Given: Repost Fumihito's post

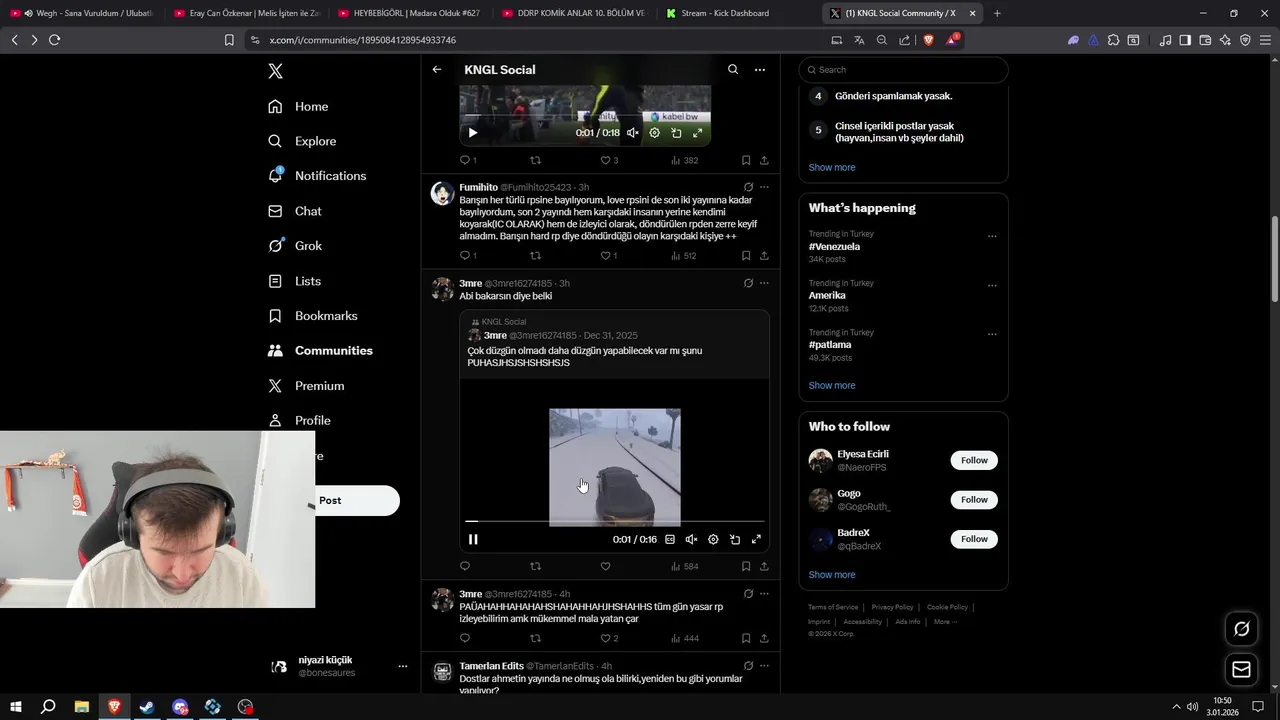Looking at the screenshot, I should (535, 256).
